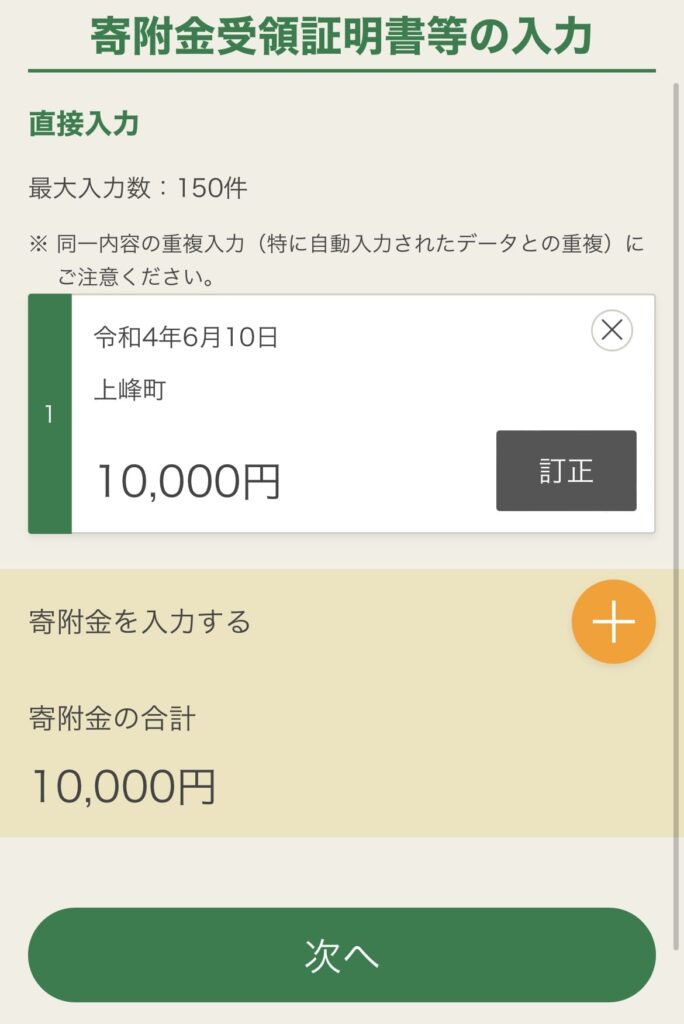
Task: Tap the orange plus icon to add a donation
Action: coord(613,622)
